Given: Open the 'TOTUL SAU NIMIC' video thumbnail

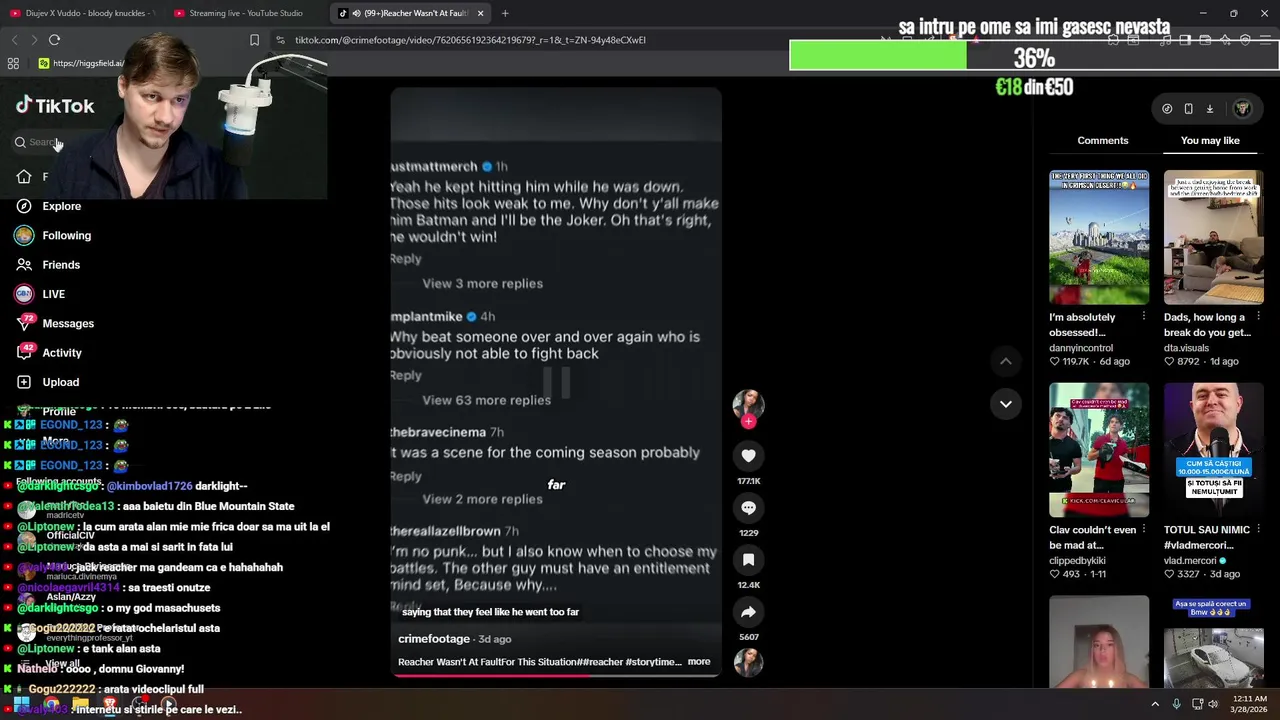Looking at the screenshot, I should [x=1213, y=450].
